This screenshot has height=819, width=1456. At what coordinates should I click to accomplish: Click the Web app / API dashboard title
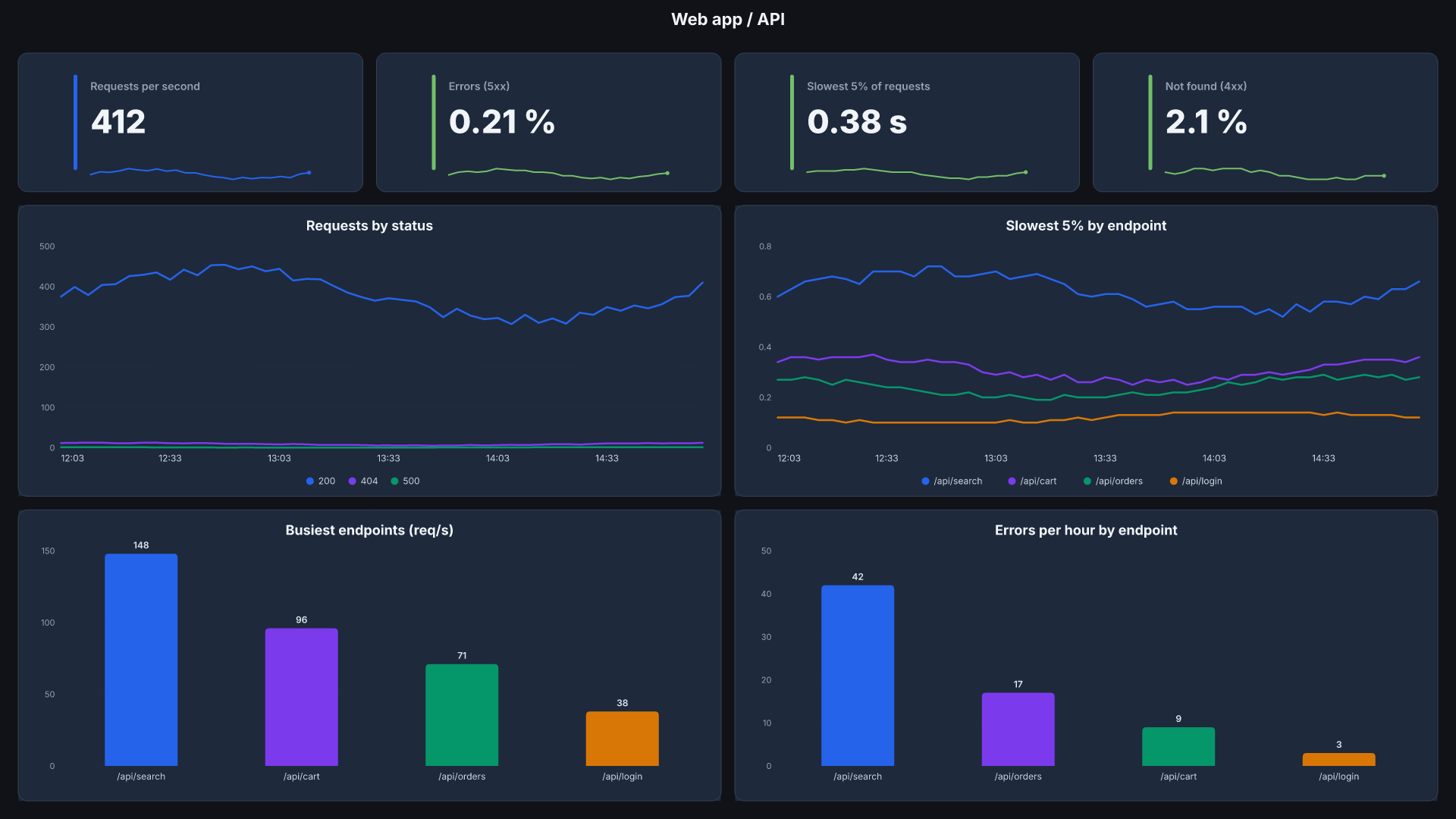coord(728,19)
